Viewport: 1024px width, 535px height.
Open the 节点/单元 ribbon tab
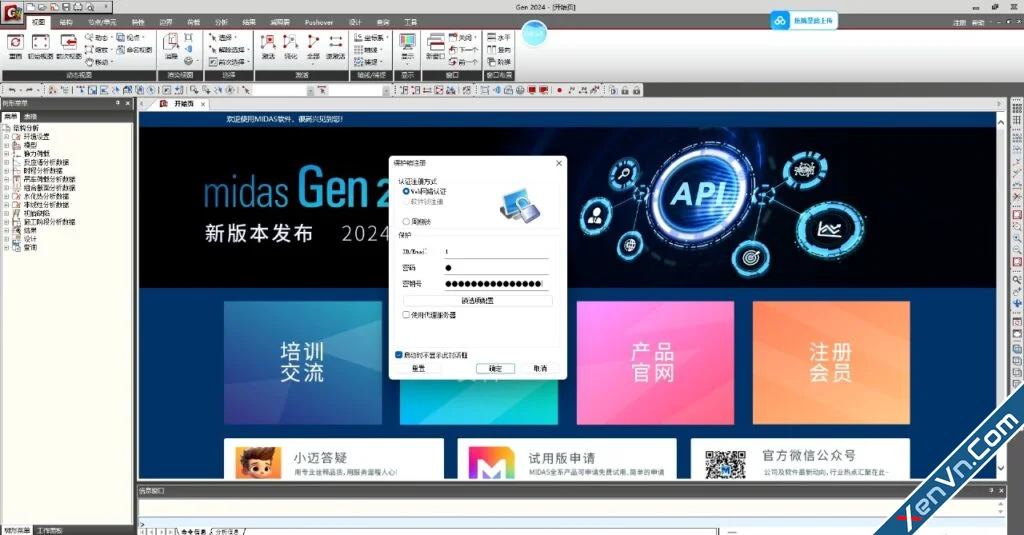[102, 22]
